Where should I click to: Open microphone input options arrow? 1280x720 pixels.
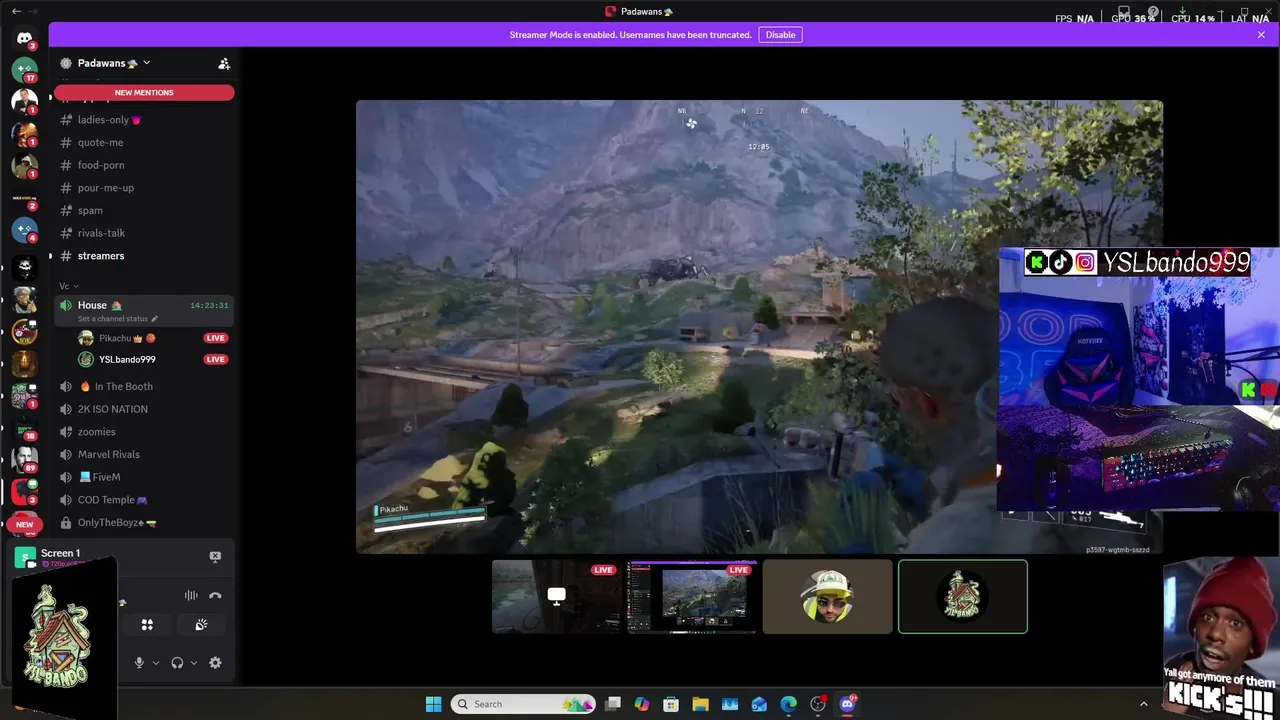coord(156,663)
